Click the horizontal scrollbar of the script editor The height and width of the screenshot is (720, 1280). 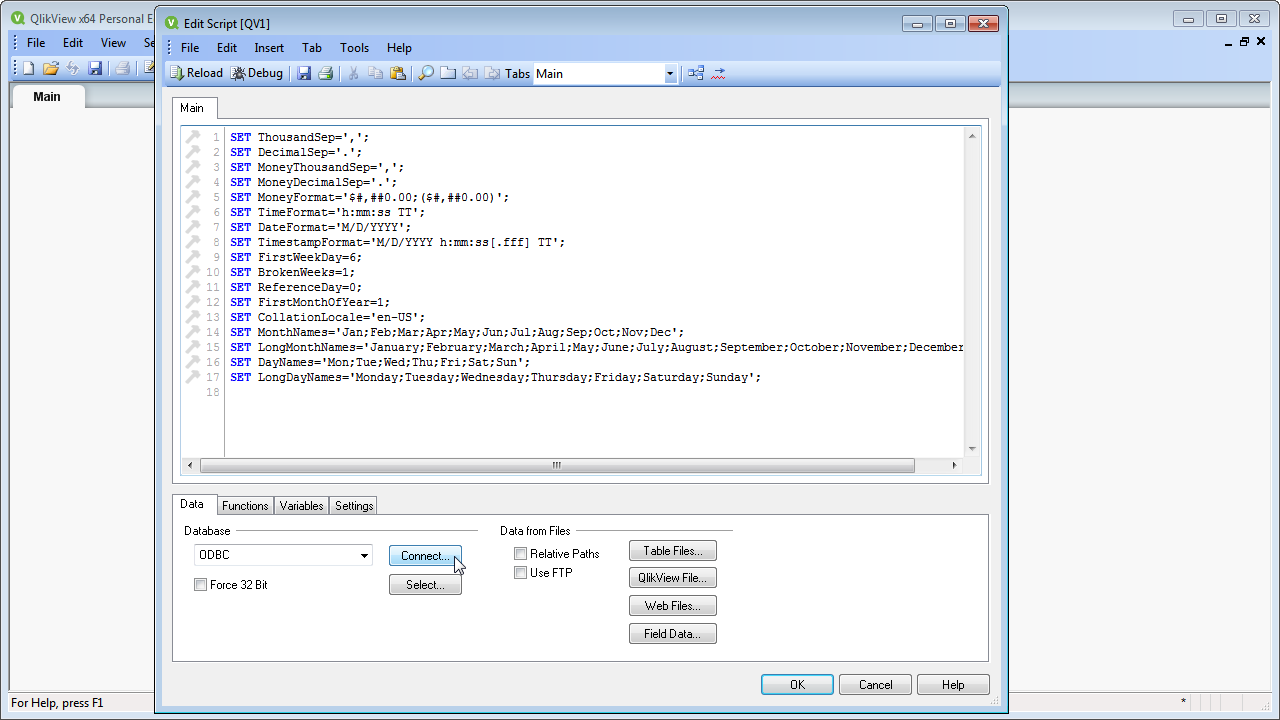[557, 466]
